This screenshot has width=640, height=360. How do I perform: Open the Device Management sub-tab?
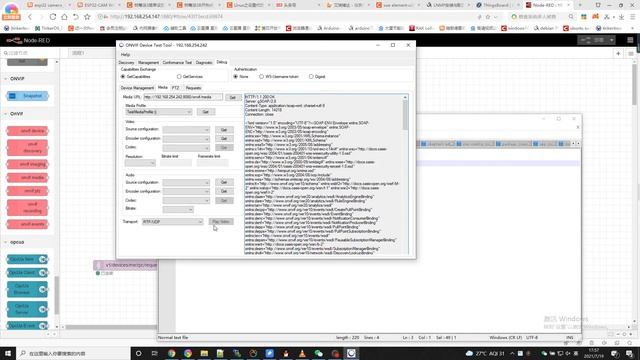point(137,88)
